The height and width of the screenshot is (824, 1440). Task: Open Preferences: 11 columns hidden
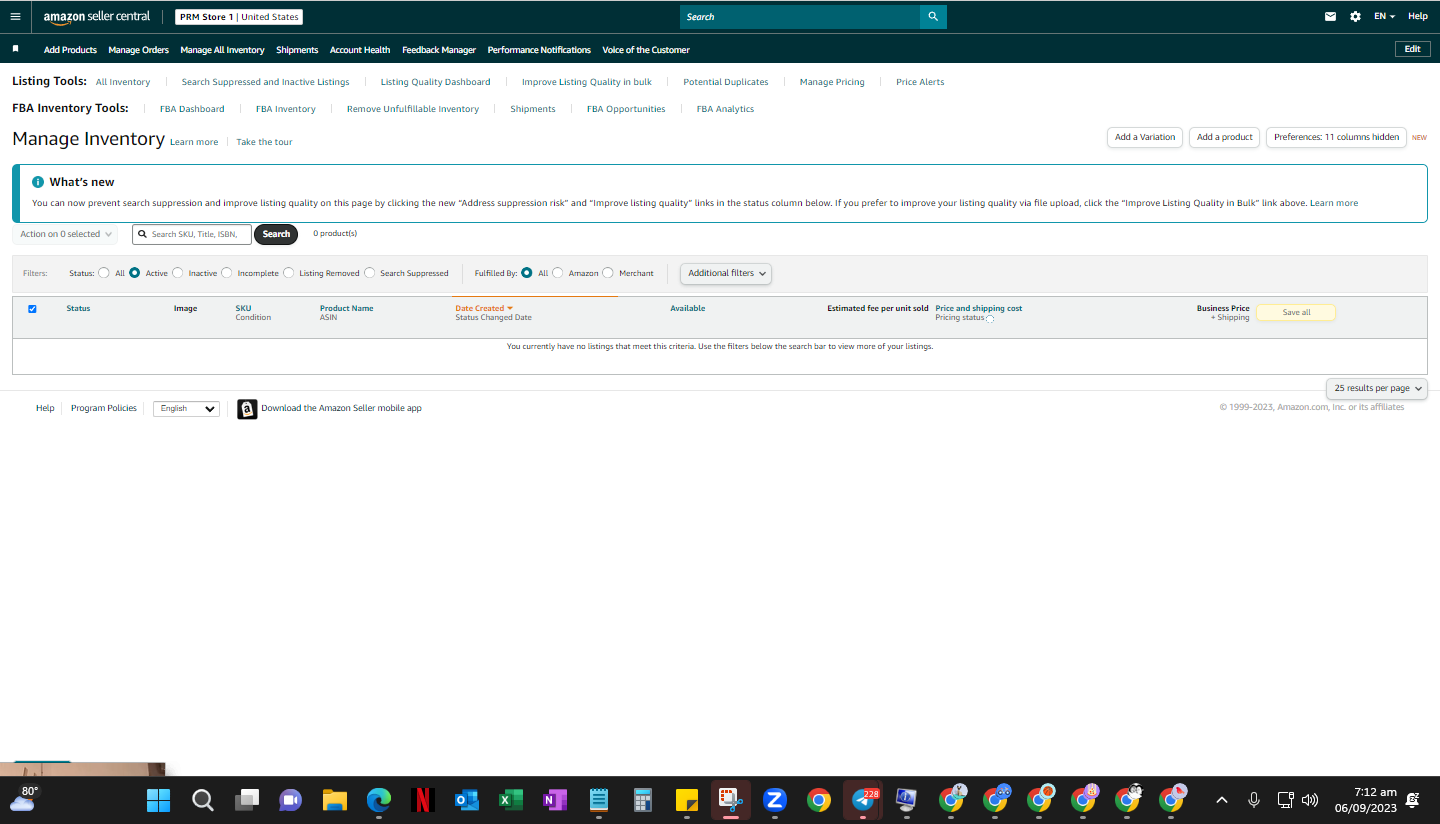pos(1336,137)
